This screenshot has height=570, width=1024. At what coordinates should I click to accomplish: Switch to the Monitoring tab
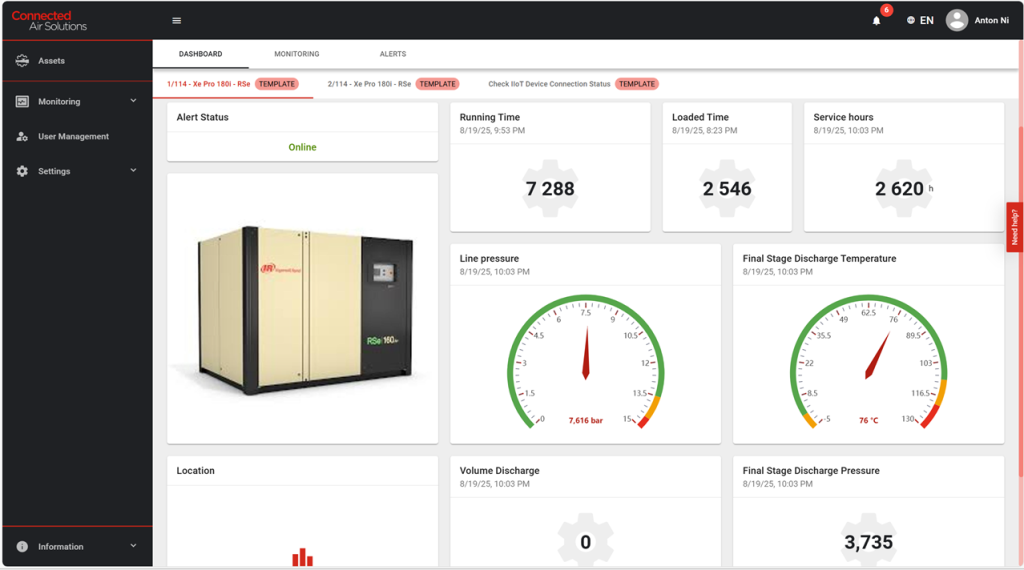point(296,54)
